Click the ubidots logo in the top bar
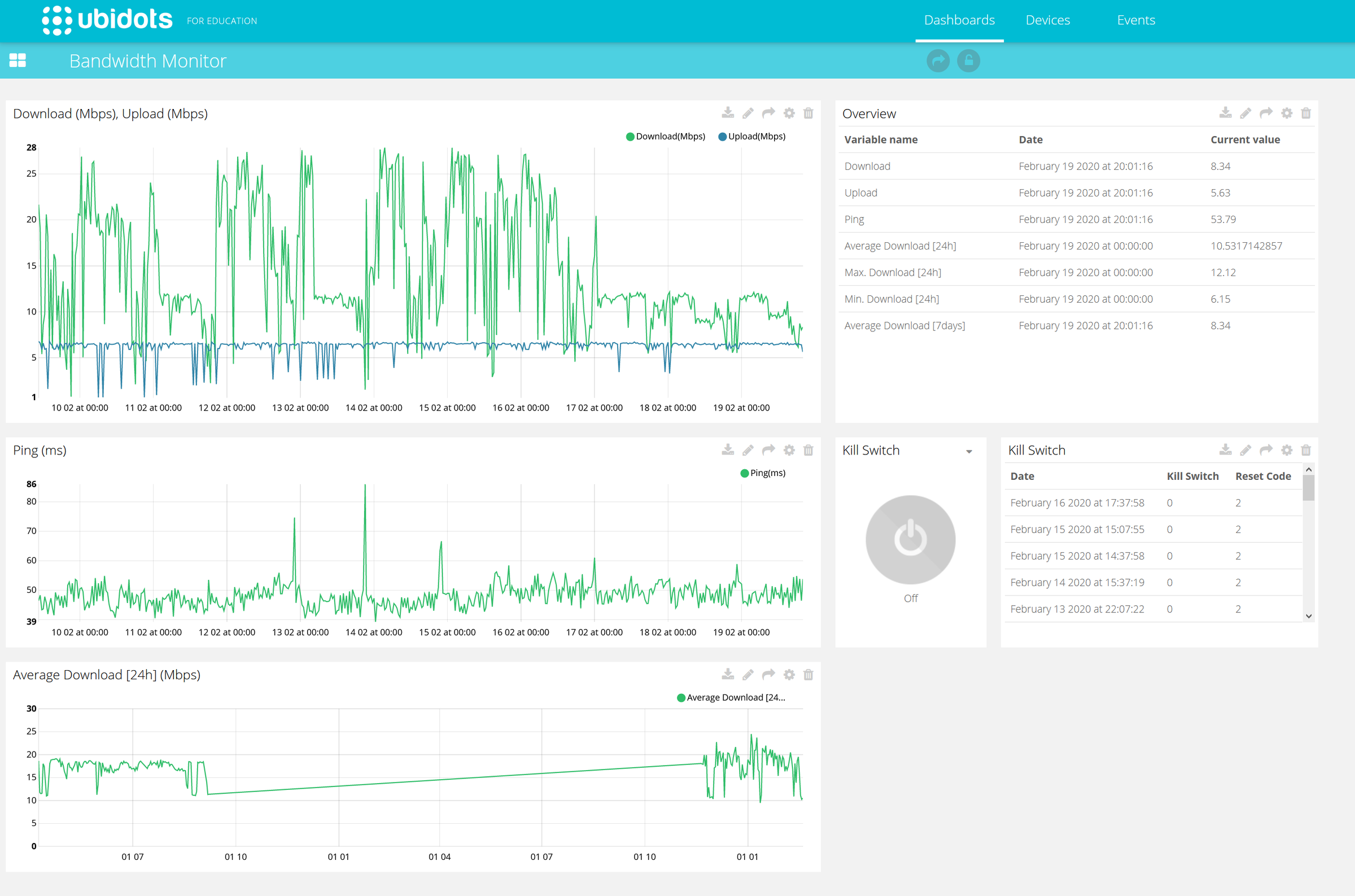The height and width of the screenshot is (896, 1355). (x=107, y=19)
